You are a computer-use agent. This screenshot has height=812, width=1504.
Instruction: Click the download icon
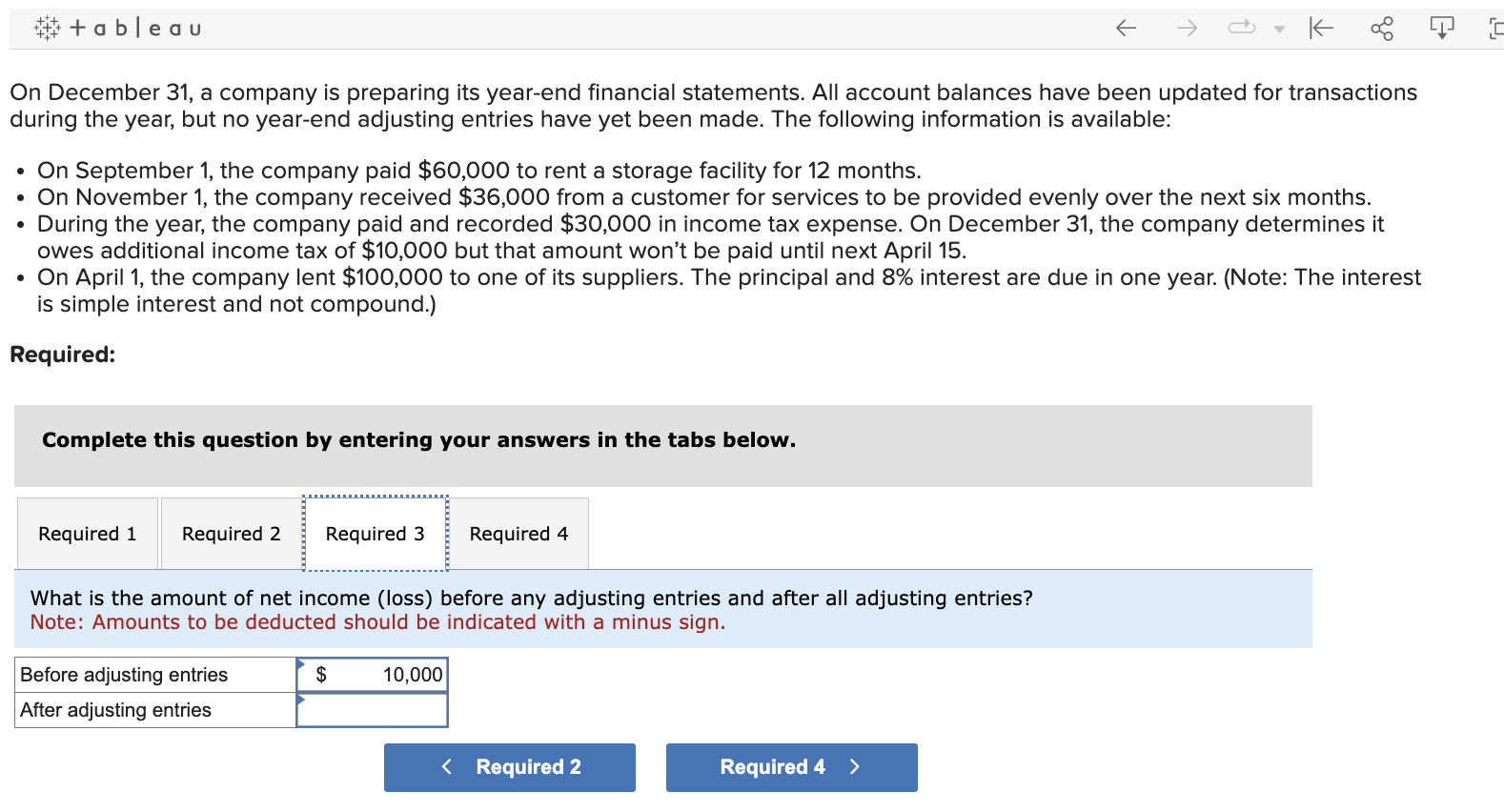(1441, 28)
